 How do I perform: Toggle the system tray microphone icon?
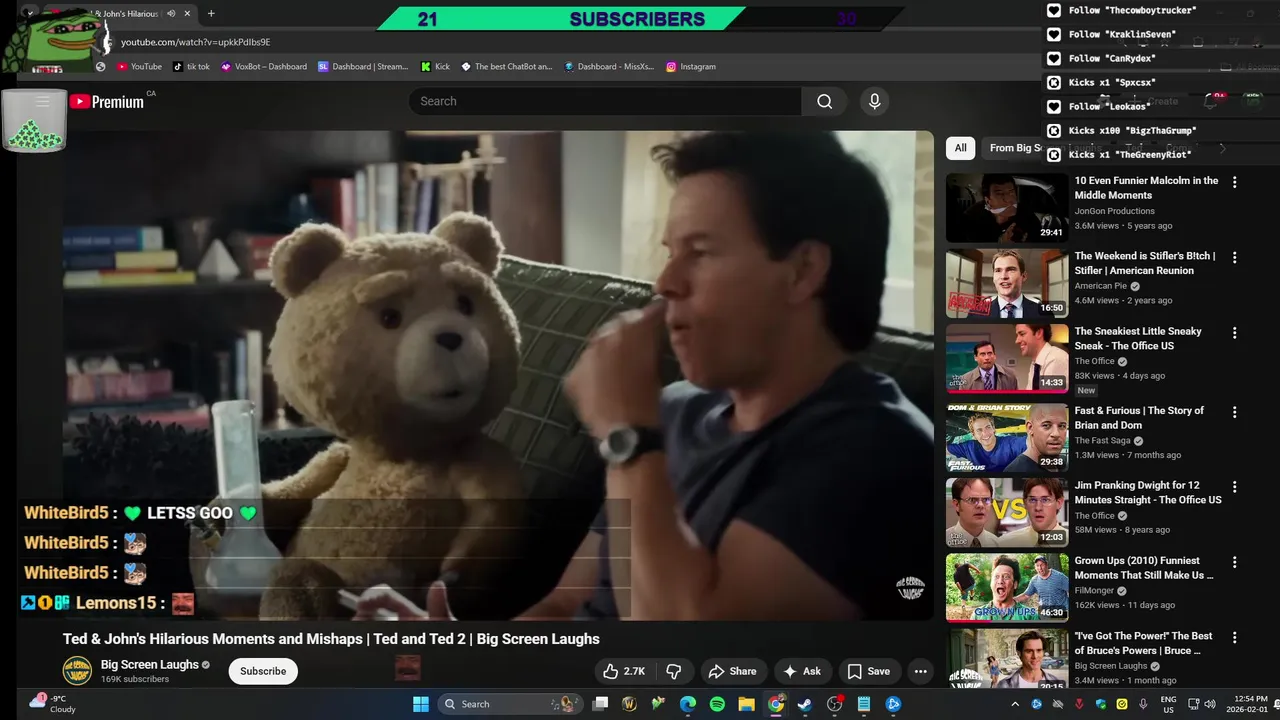[1143, 704]
